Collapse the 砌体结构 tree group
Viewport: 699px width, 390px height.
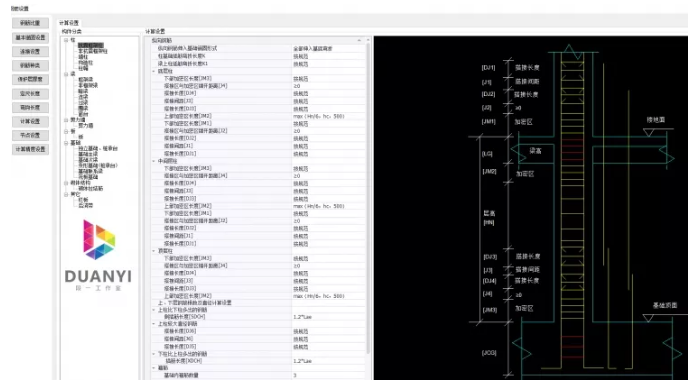pyautogui.click(x=66, y=183)
